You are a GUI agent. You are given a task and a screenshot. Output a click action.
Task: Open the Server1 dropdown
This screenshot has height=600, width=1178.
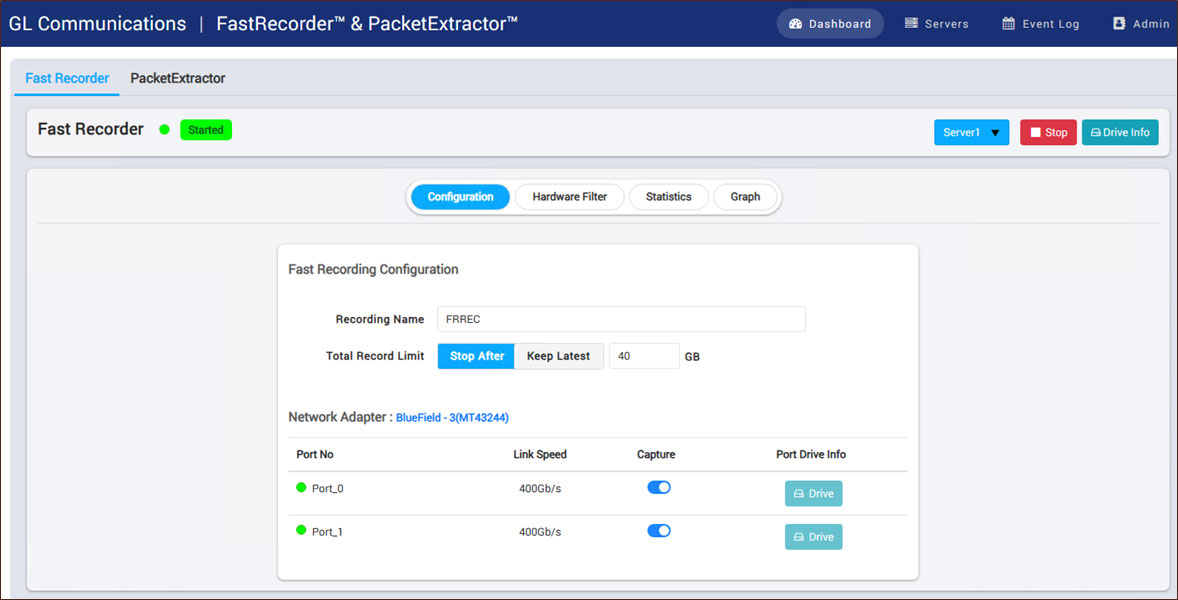coord(971,132)
